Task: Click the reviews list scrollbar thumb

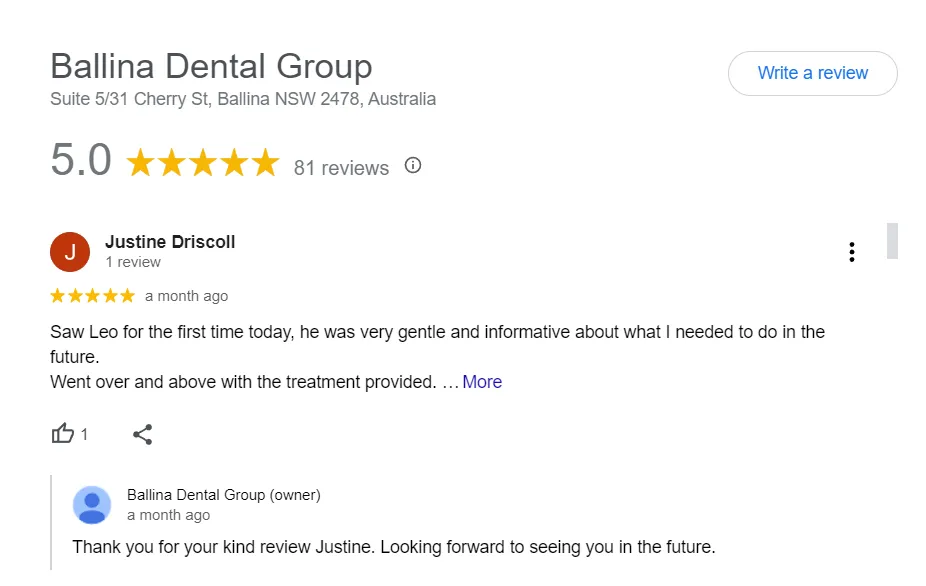Action: pos(892,241)
